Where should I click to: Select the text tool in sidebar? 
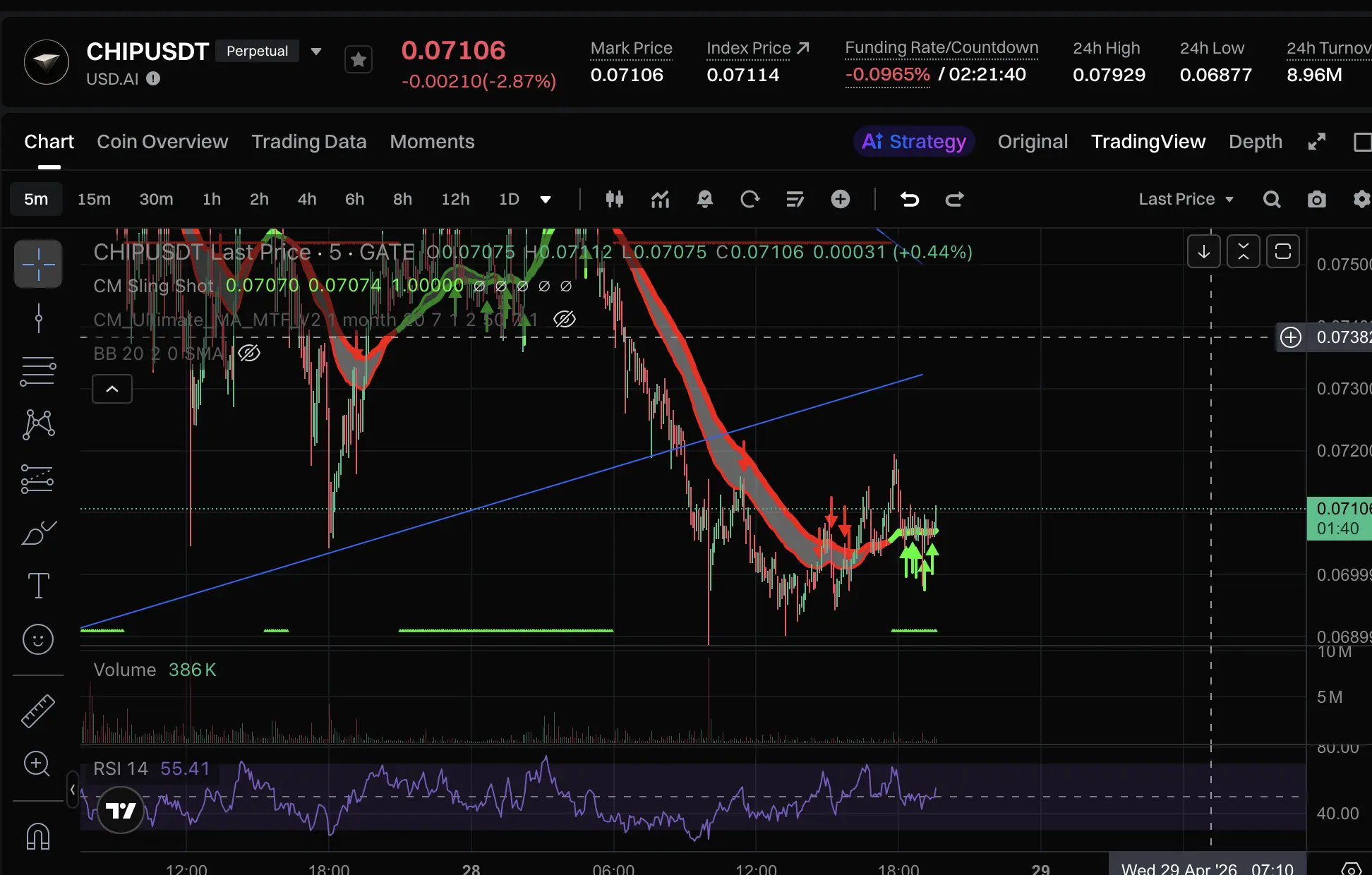pos(38,586)
